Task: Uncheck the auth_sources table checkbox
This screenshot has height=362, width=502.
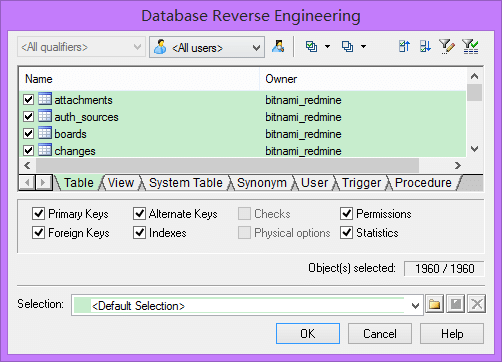Action: tap(29, 117)
